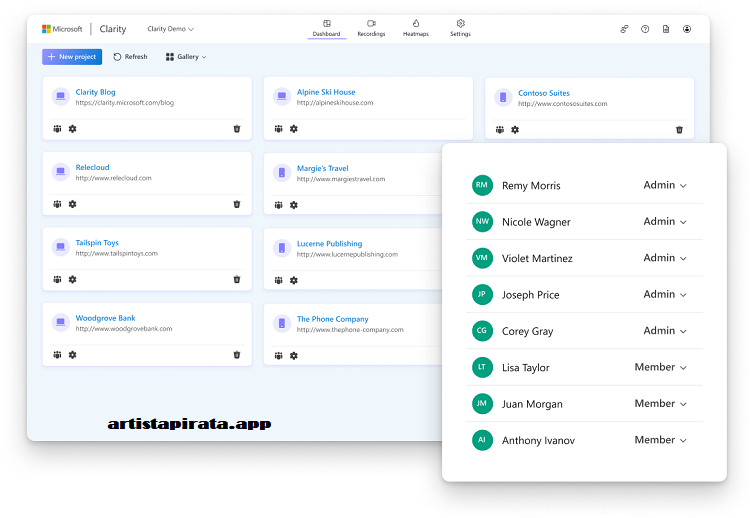The height and width of the screenshot is (518, 750).
Task: Open the Relecloud project link
Action: 92,167
